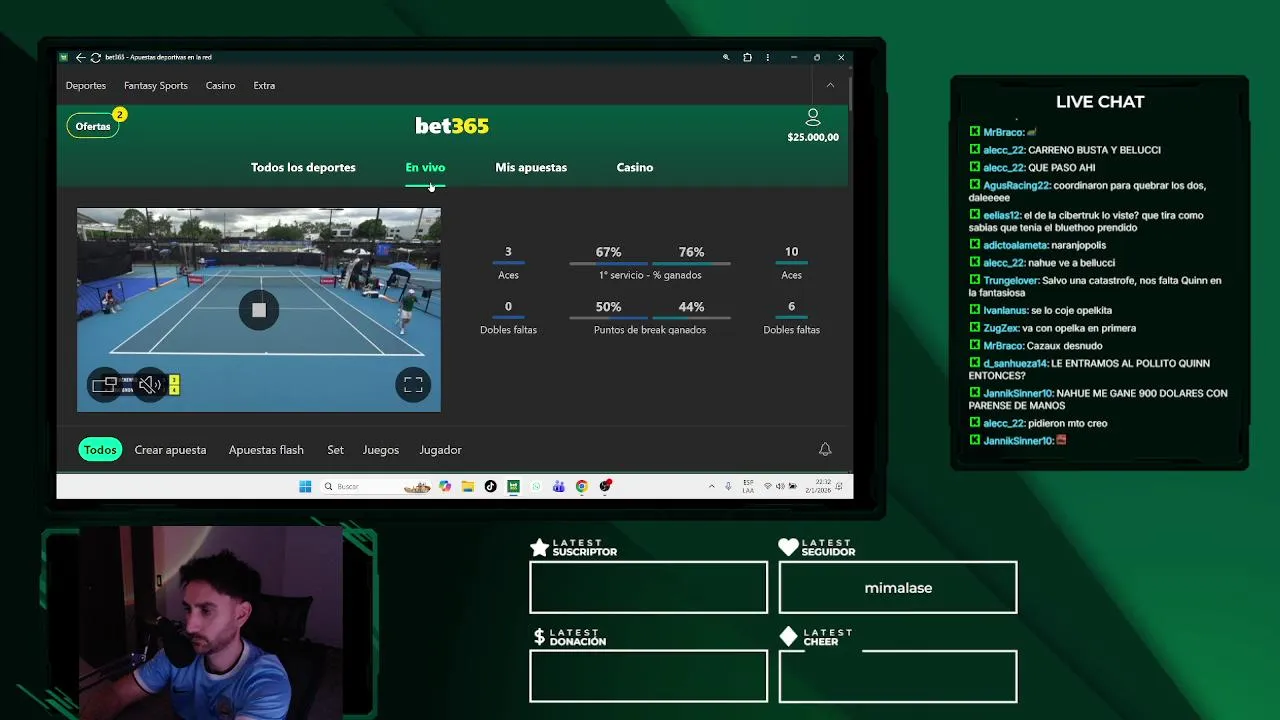Unmute the tennis stream audio
1280x720 pixels.
click(x=150, y=385)
